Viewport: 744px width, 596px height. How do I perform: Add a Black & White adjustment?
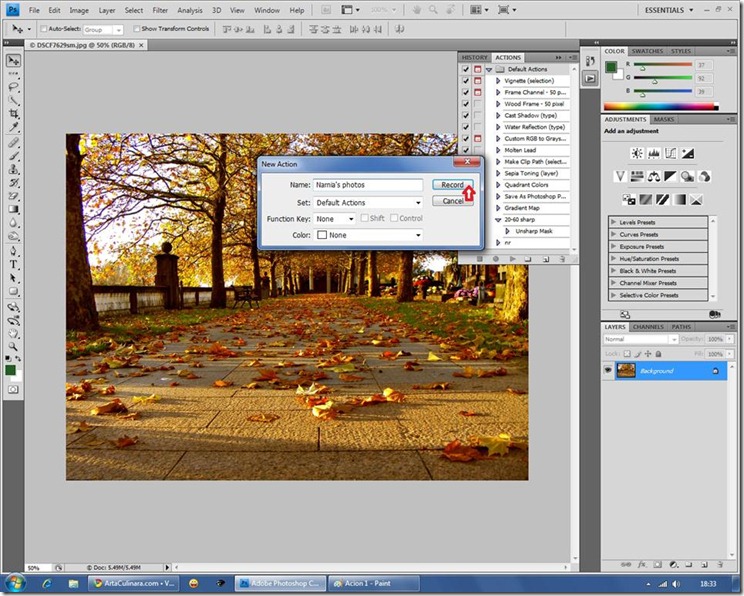(670, 177)
